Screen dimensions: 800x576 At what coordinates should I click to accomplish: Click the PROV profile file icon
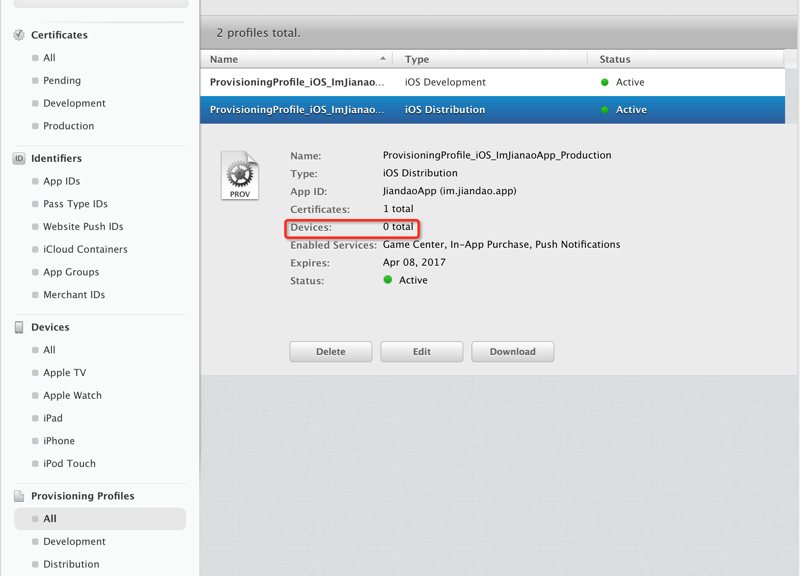240,176
